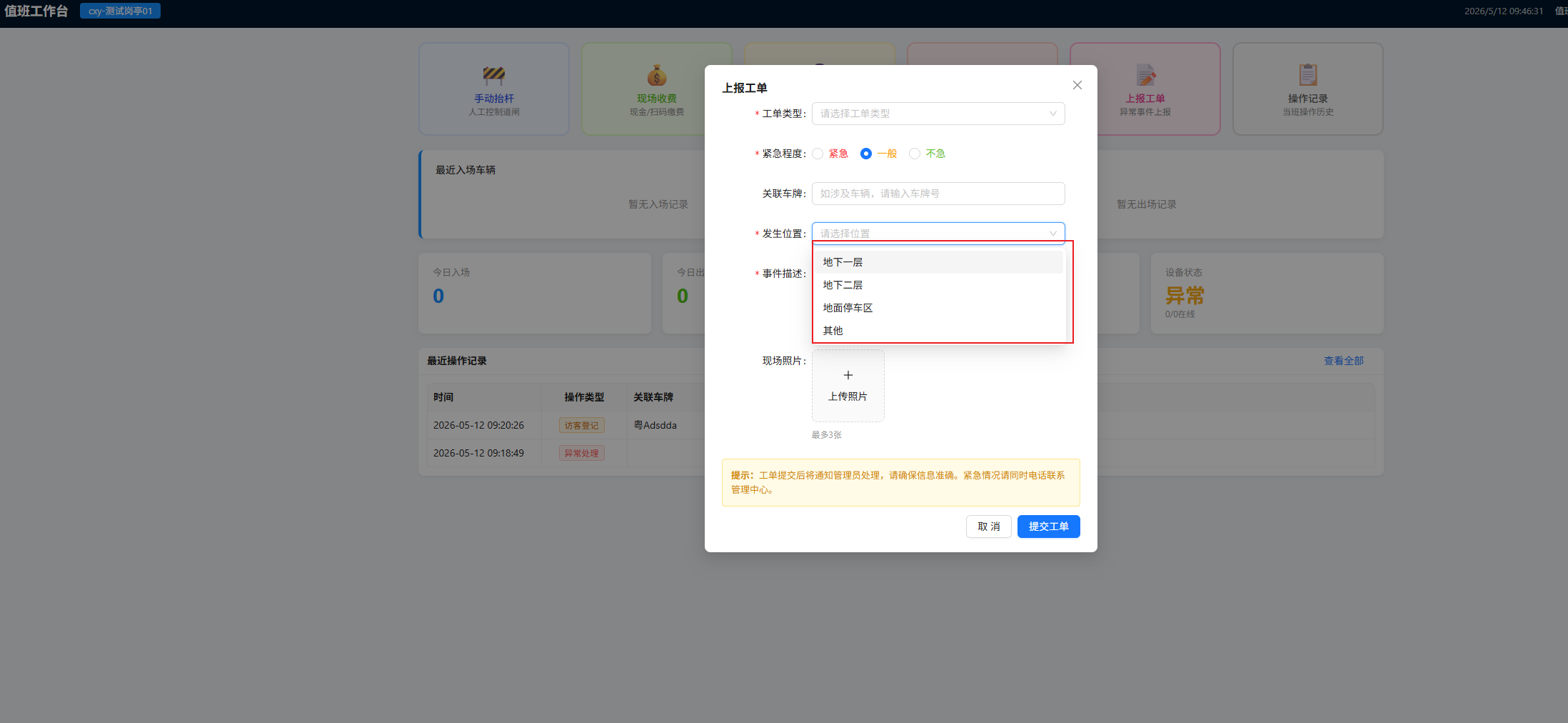Image resolution: width=1568 pixels, height=723 pixels.
Task: Choose 地下一层 from the location list
Action: point(938,262)
